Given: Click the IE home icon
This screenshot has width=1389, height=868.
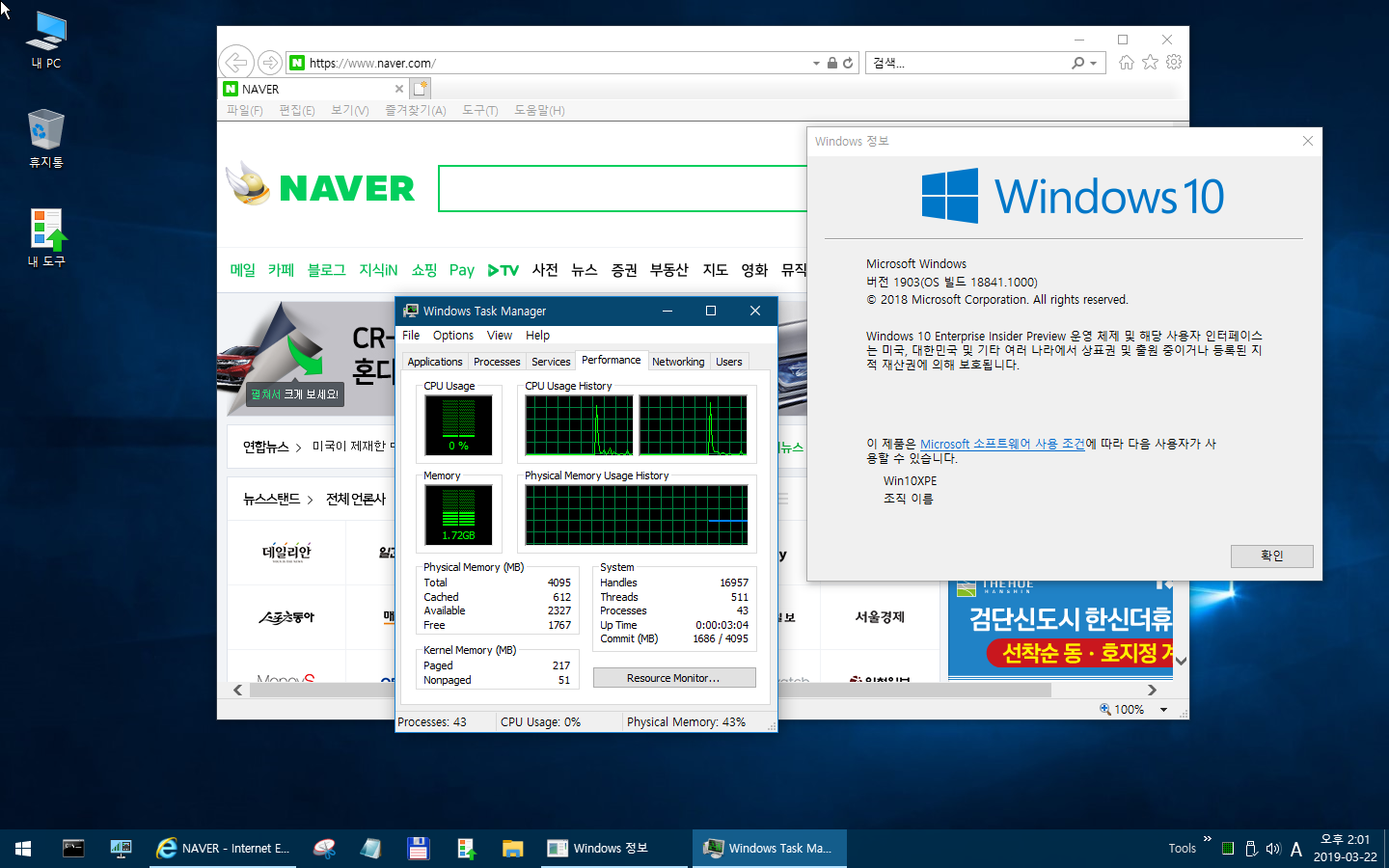Looking at the screenshot, I should pos(1126,63).
